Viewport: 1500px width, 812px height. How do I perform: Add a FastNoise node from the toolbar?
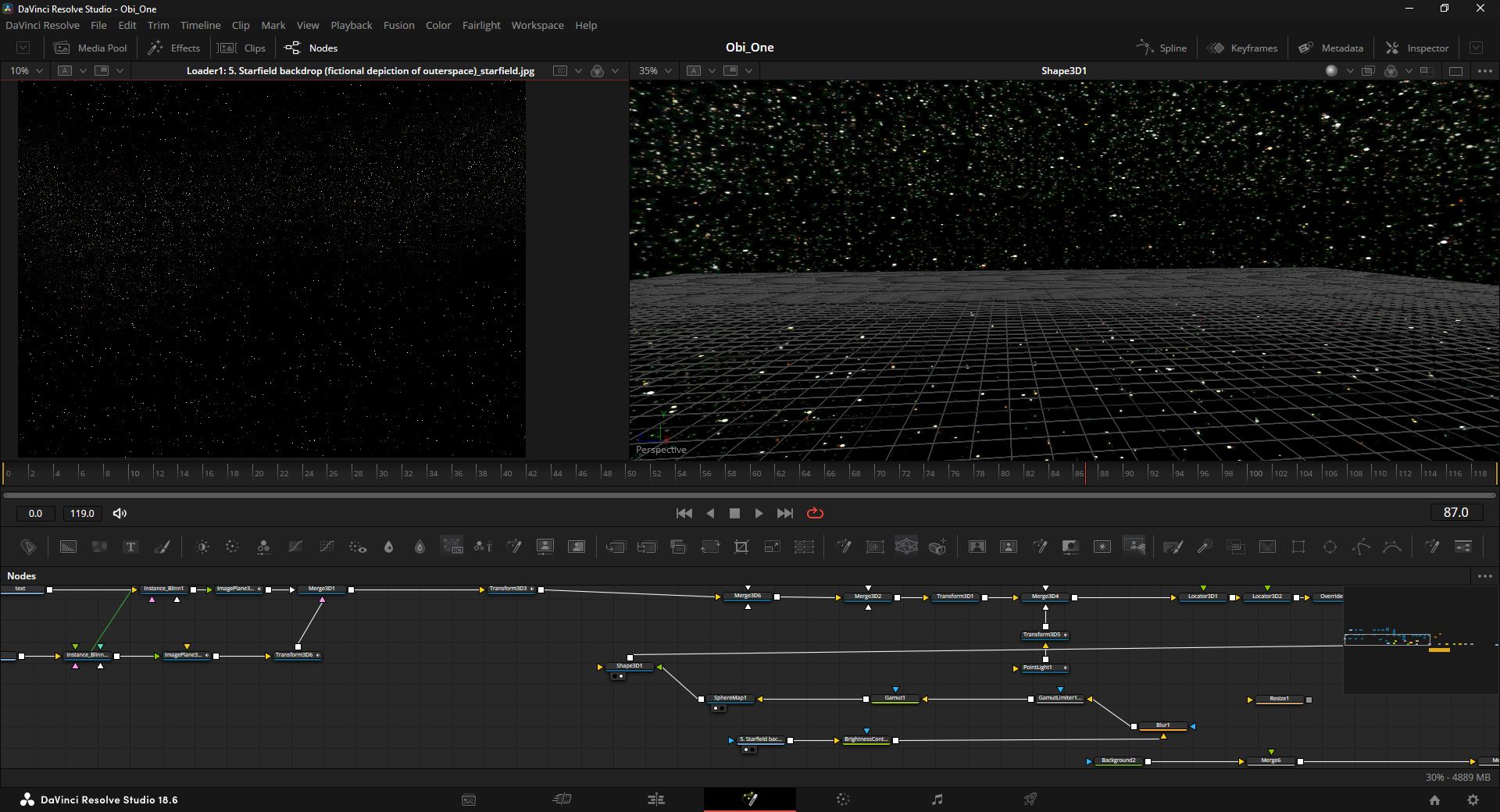(x=99, y=547)
